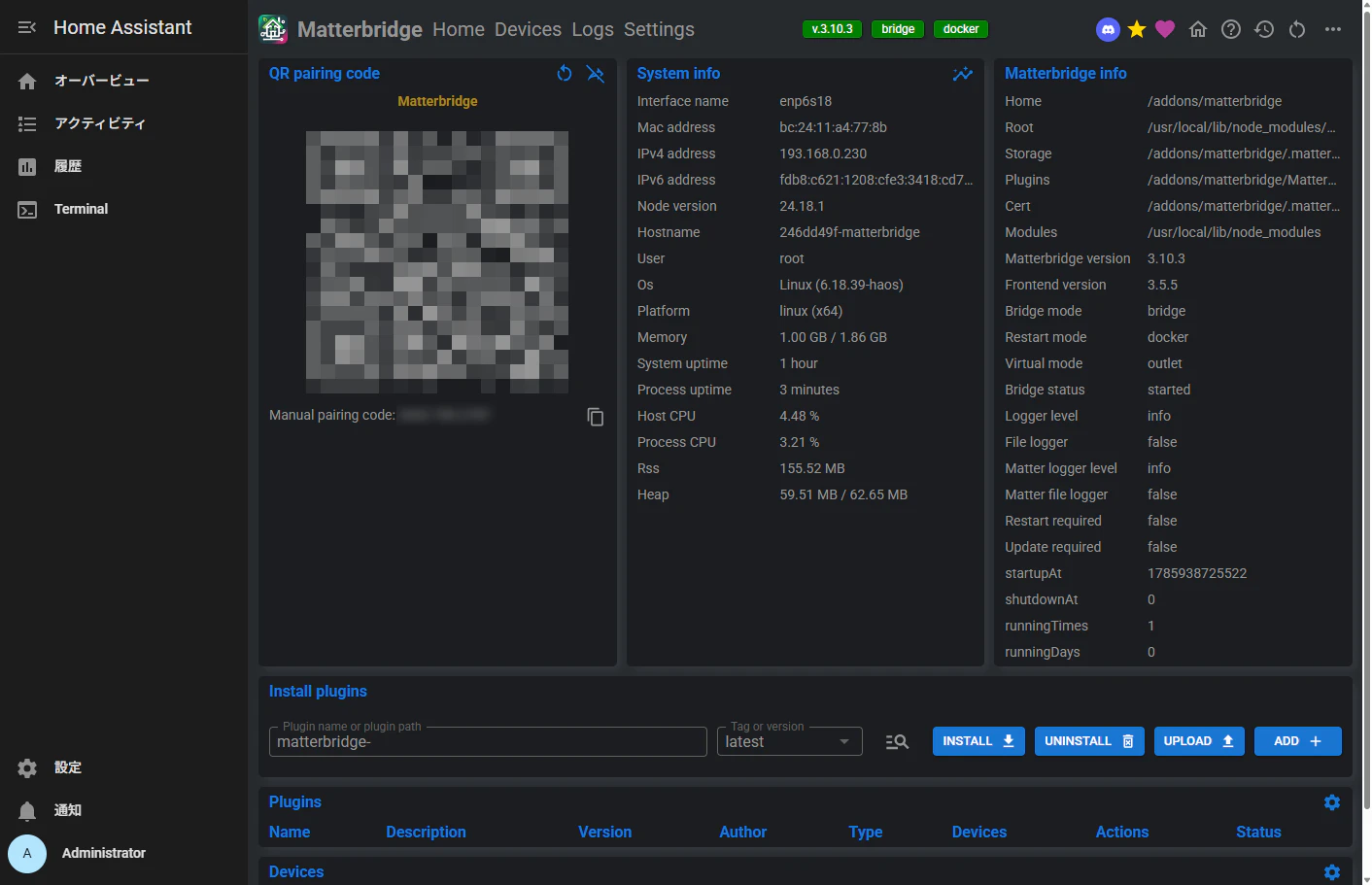Click the Node version value 24.18.1
1372x885 pixels.
pyautogui.click(x=802, y=206)
